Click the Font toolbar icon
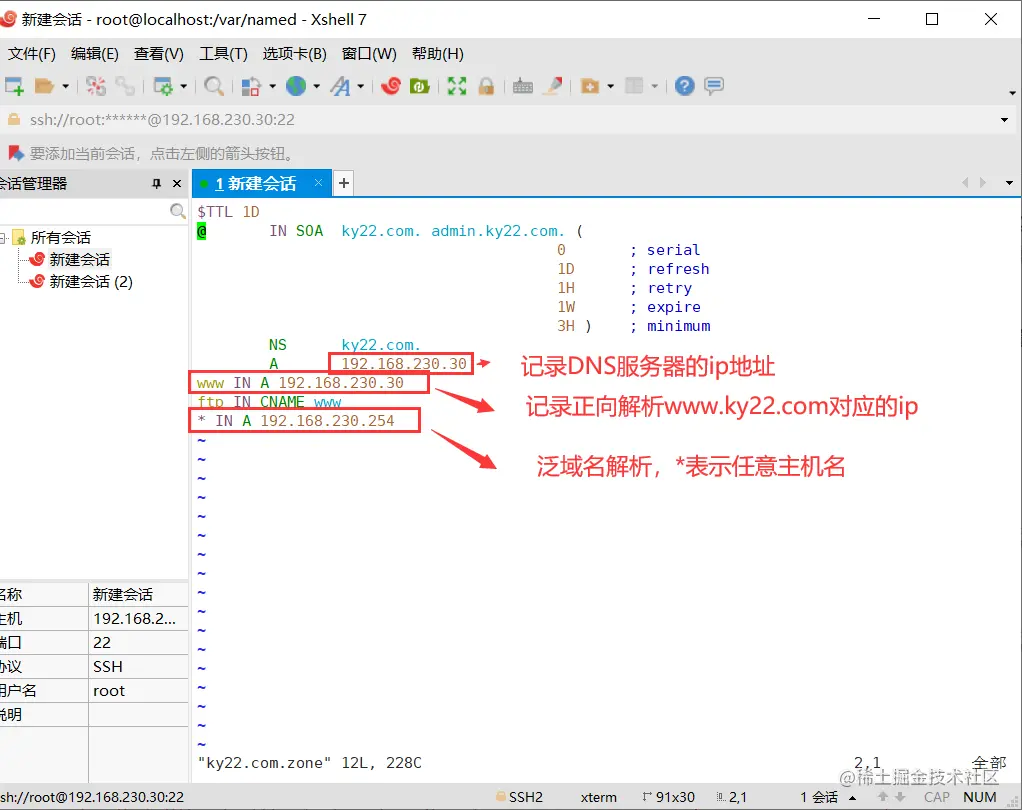 (340, 86)
